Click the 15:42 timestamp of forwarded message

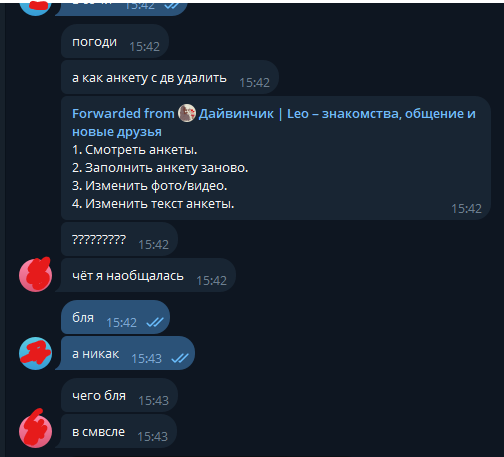pyautogui.click(x=466, y=209)
